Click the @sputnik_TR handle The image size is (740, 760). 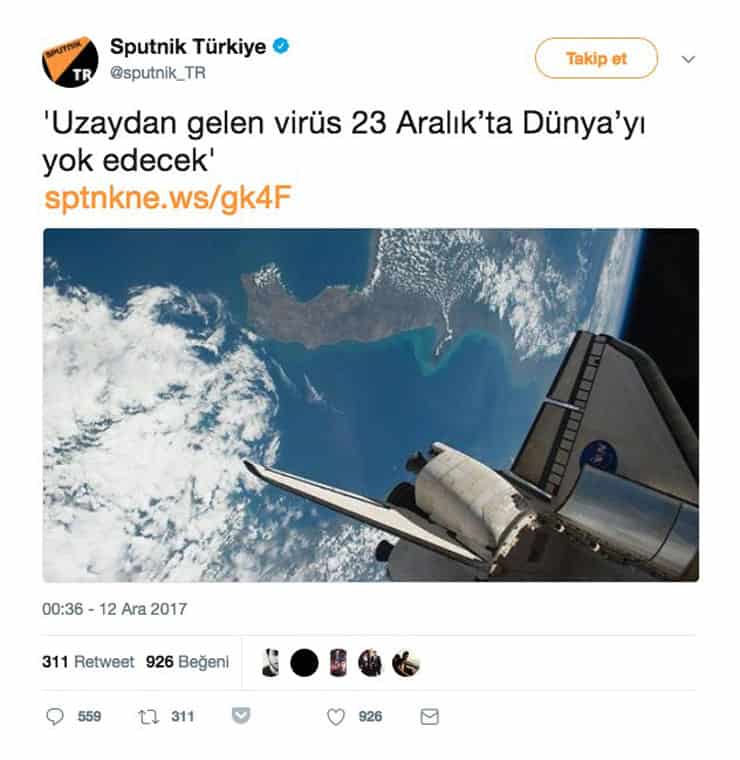pyautogui.click(x=158, y=73)
